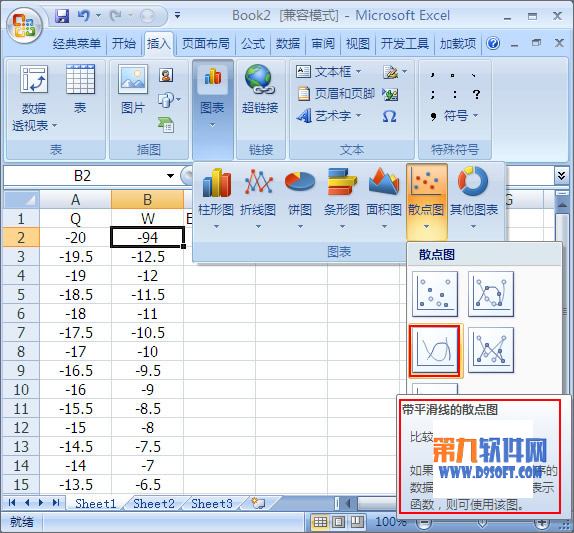Select cell A3 with -19.5
This screenshot has height=533, width=574.
(75, 257)
